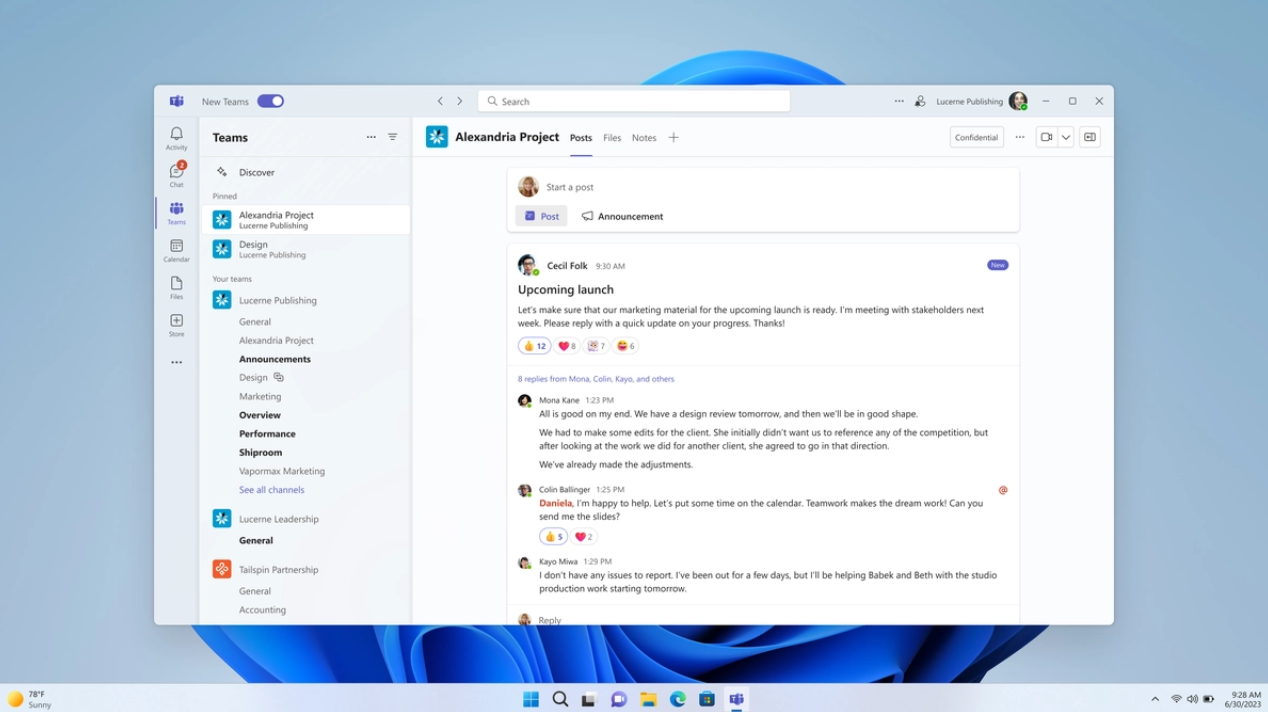Toggle the reaction showing 7 on Cecil's post
Viewport: 1268px width, 712px height.
pos(596,346)
